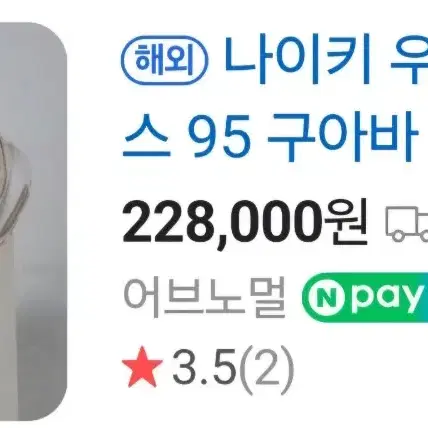Click the 구아바 text in title
428x428 pixels.
pos(343,137)
